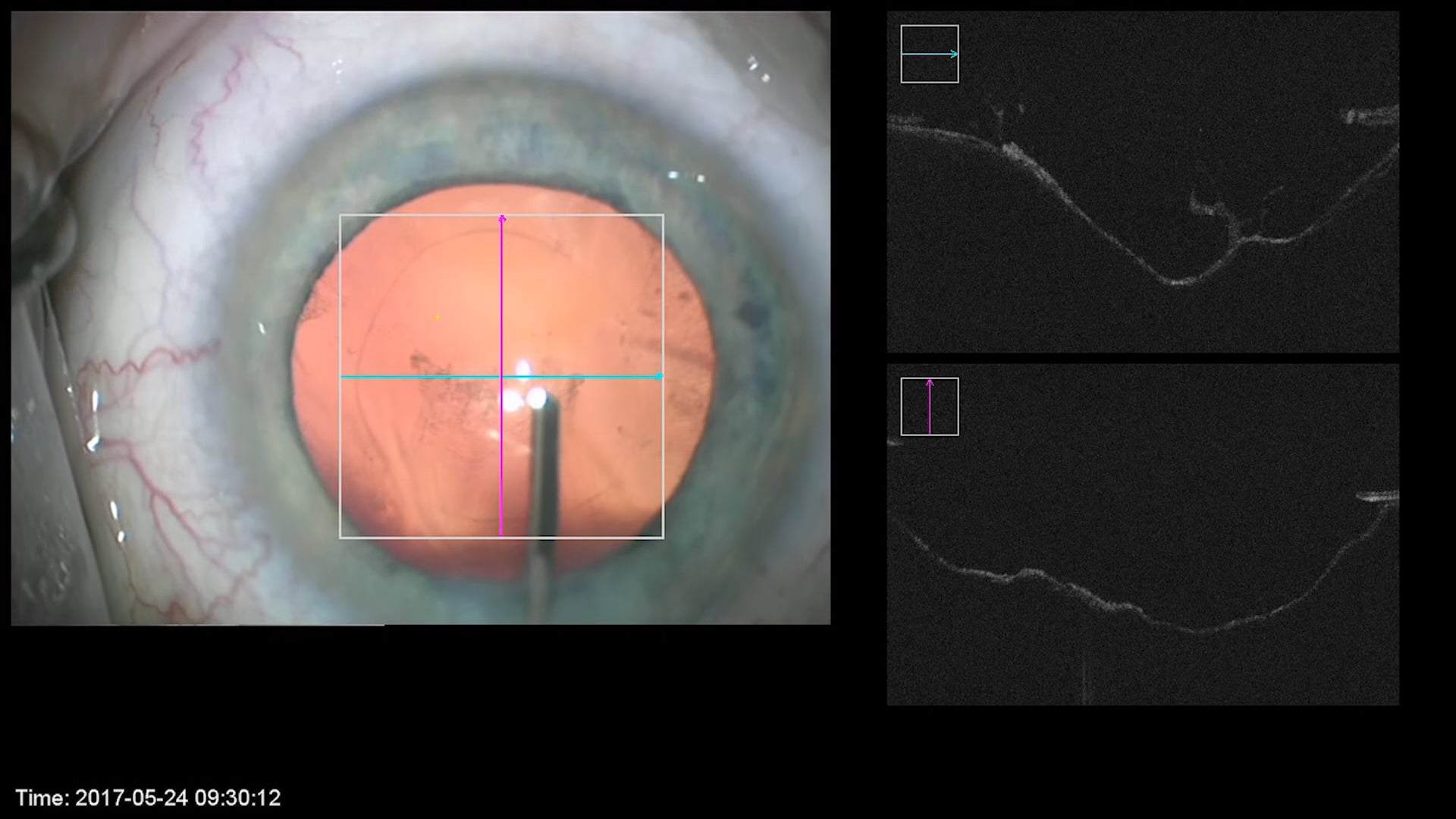The width and height of the screenshot is (1456, 819).
Task: Click the vertical OCT B-scan image
Action: click(1143, 535)
